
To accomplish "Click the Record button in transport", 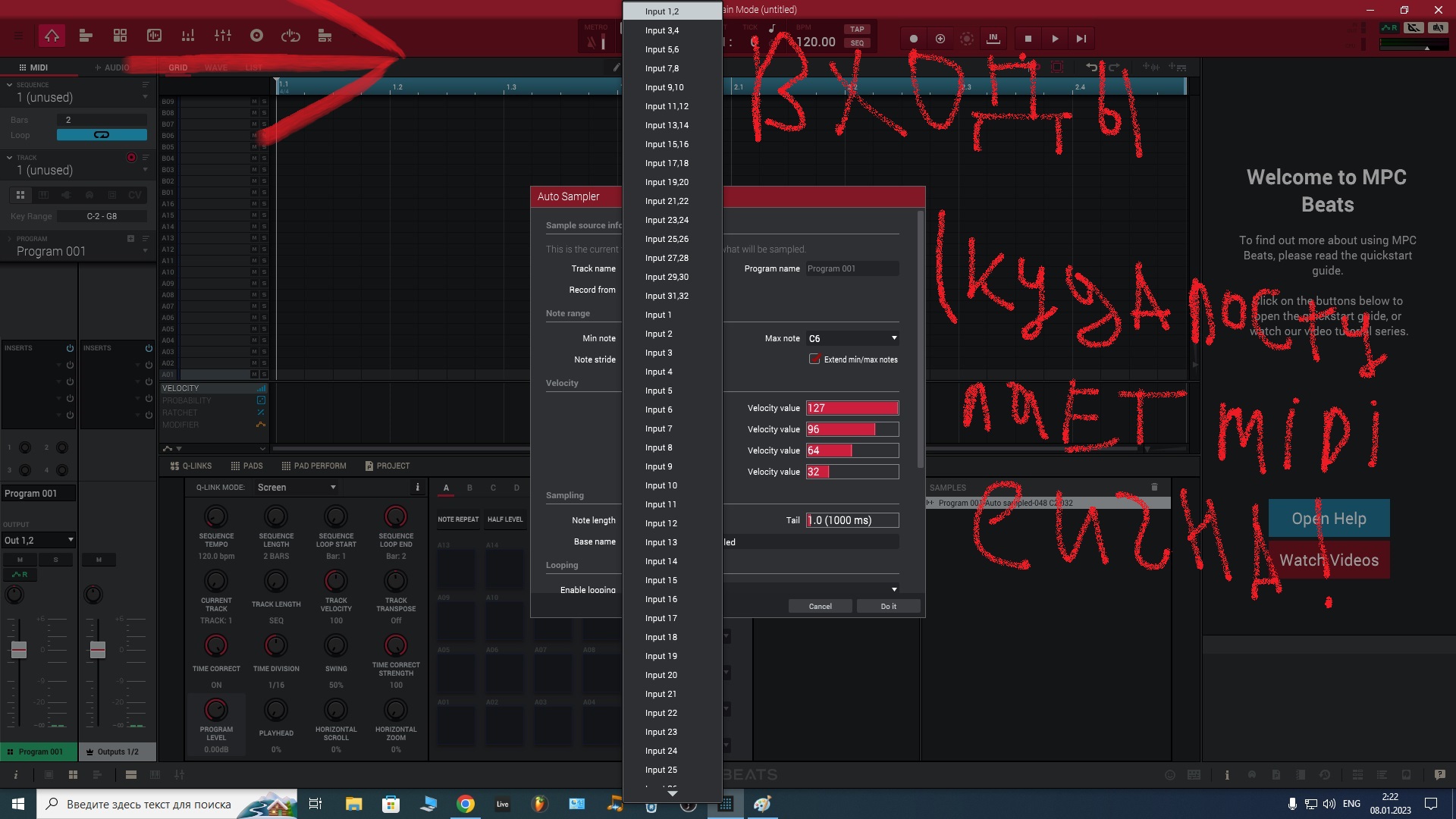I will (x=913, y=39).
